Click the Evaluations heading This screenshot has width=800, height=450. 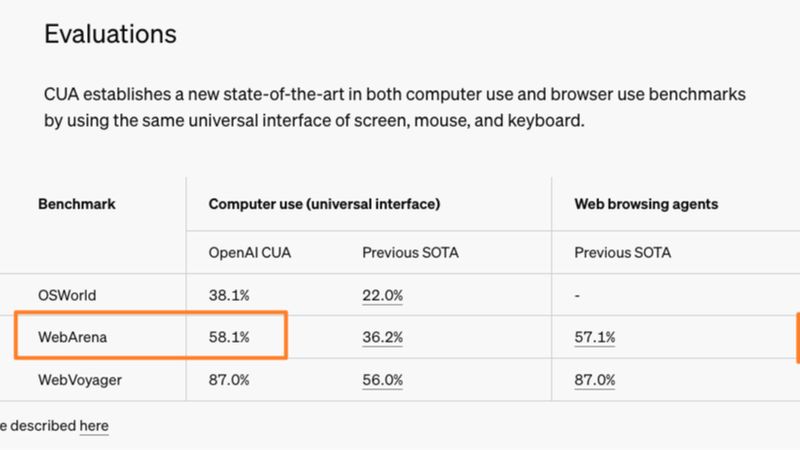(x=110, y=34)
